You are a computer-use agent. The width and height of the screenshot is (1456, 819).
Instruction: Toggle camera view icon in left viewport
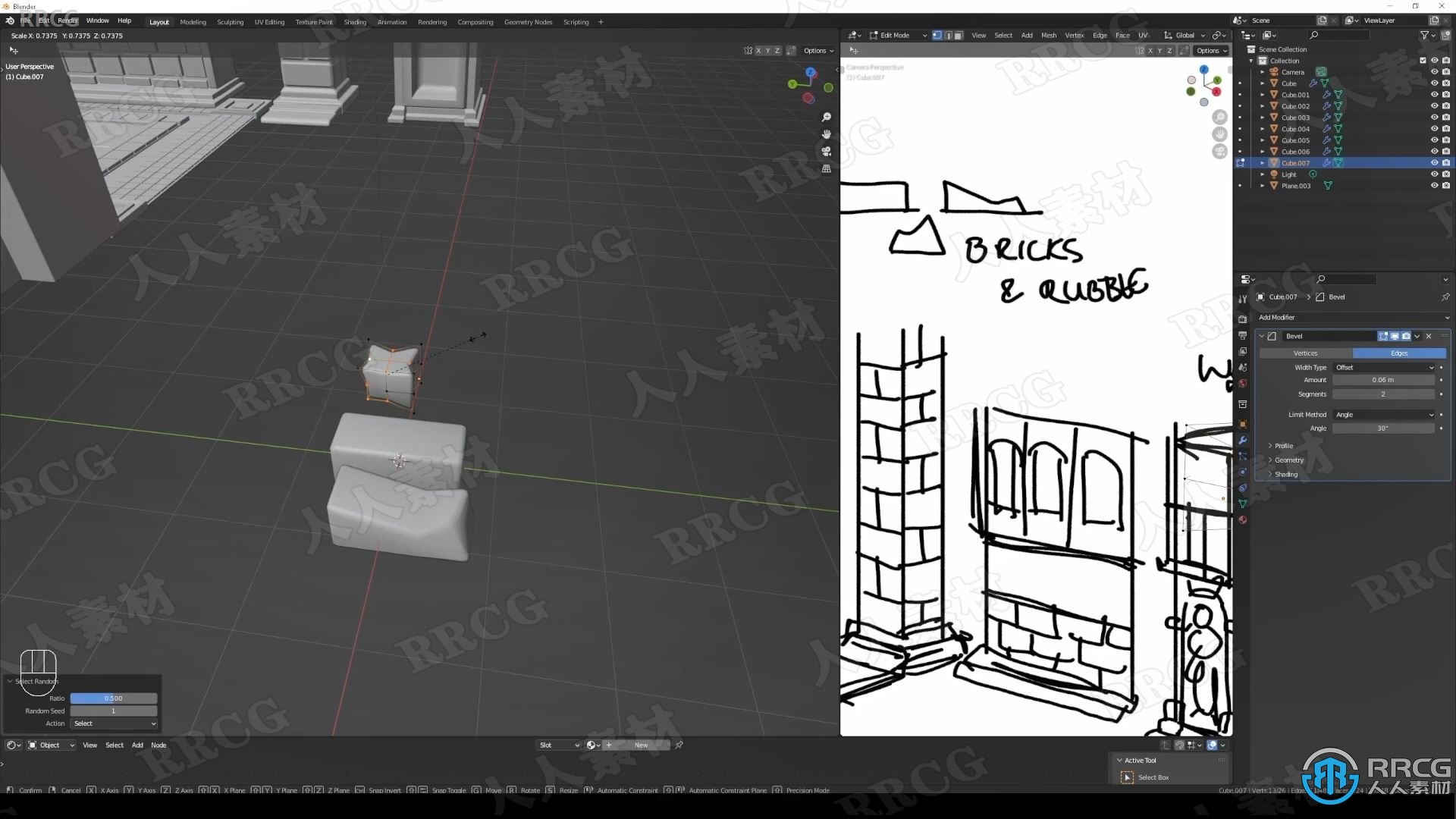tap(827, 152)
